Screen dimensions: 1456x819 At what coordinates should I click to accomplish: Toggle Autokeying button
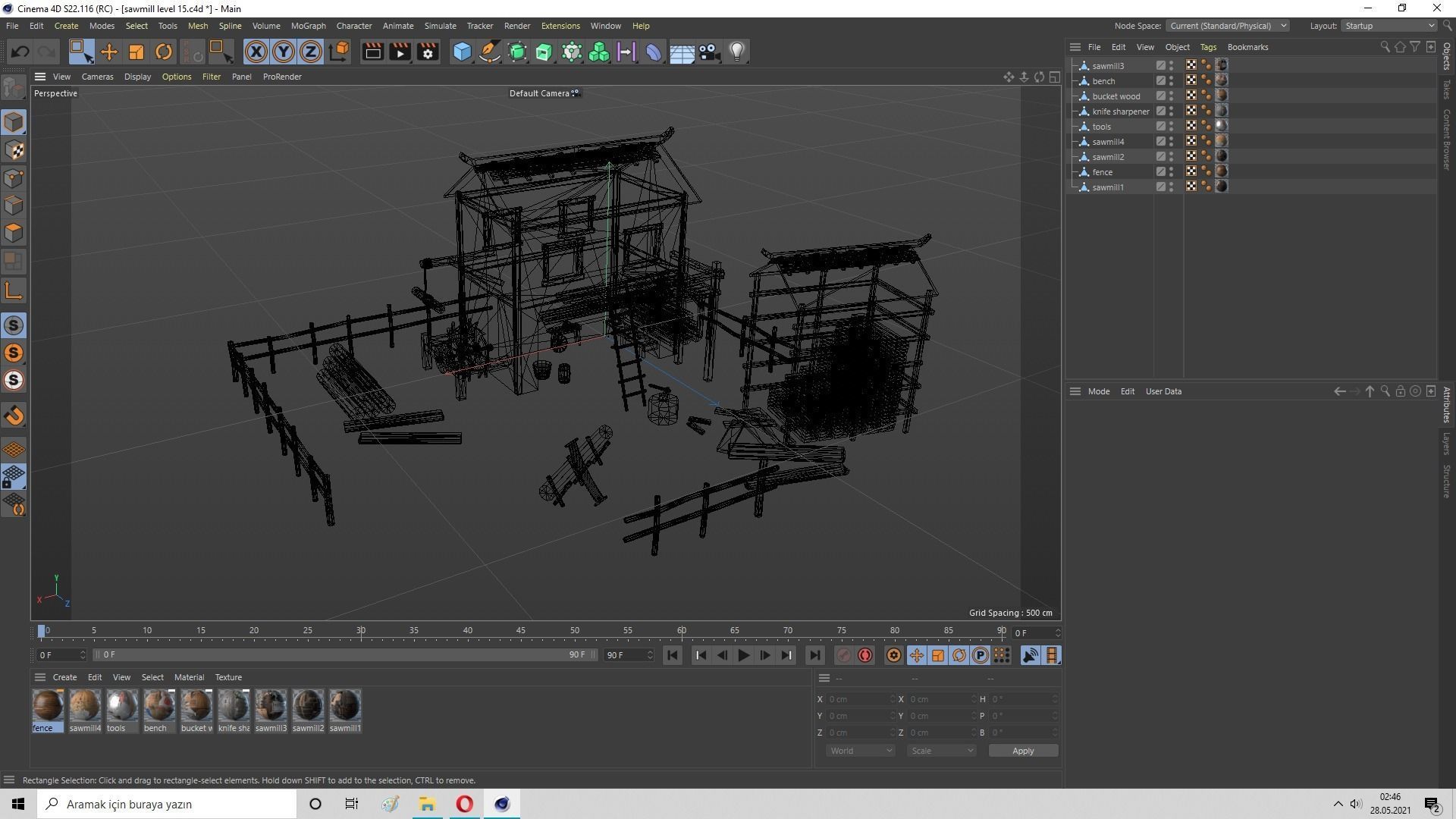(865, 655)
